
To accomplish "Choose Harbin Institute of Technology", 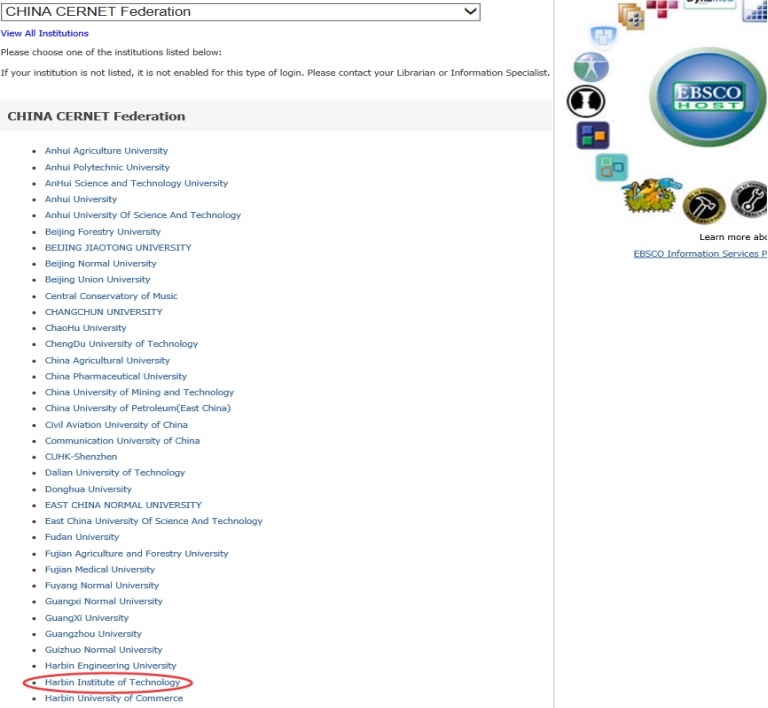I will click(x=113, y=682).
